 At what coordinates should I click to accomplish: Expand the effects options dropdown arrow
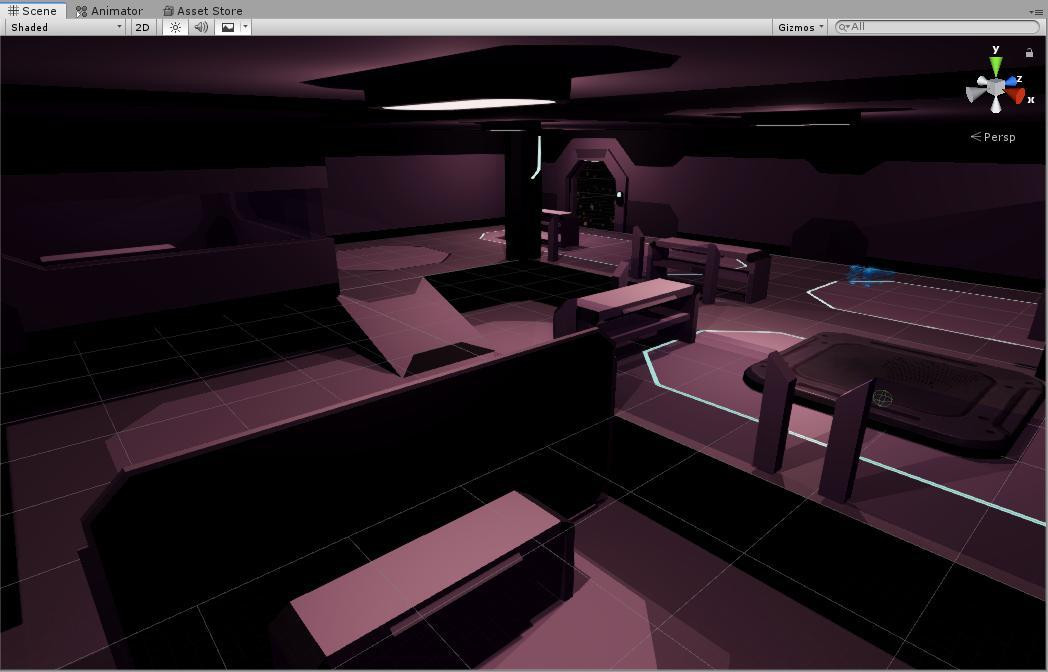pos(245,27)
